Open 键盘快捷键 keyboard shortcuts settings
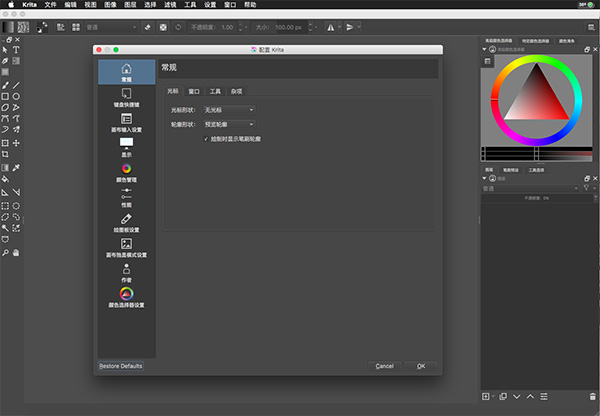Image resolution: width=600 pixels, height=416 pixels. [x=127, y=98]
